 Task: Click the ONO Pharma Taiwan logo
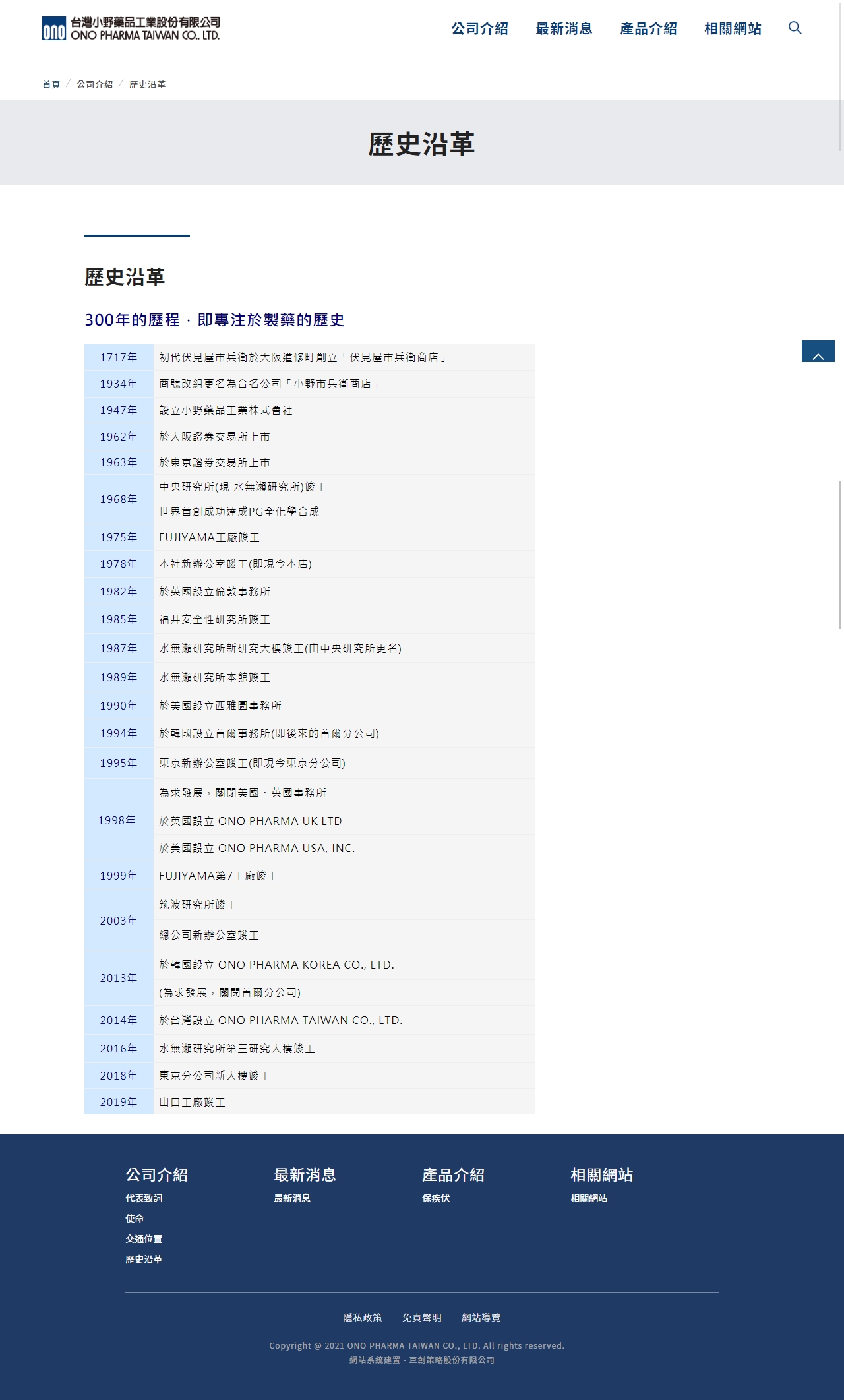click(x=131, y=28)
